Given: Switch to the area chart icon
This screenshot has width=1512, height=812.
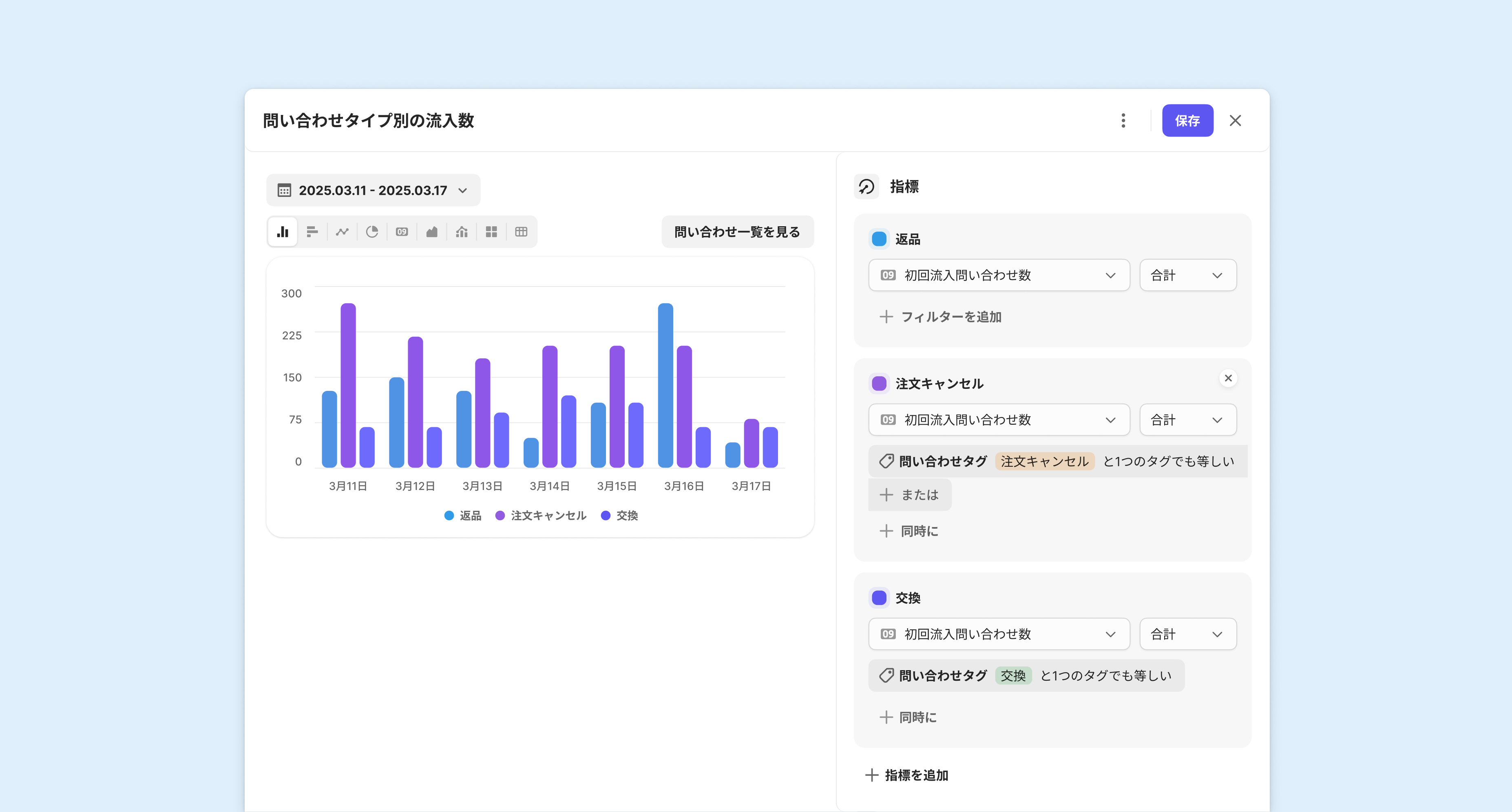Looking at the screenshot, I should coord(432,232).
